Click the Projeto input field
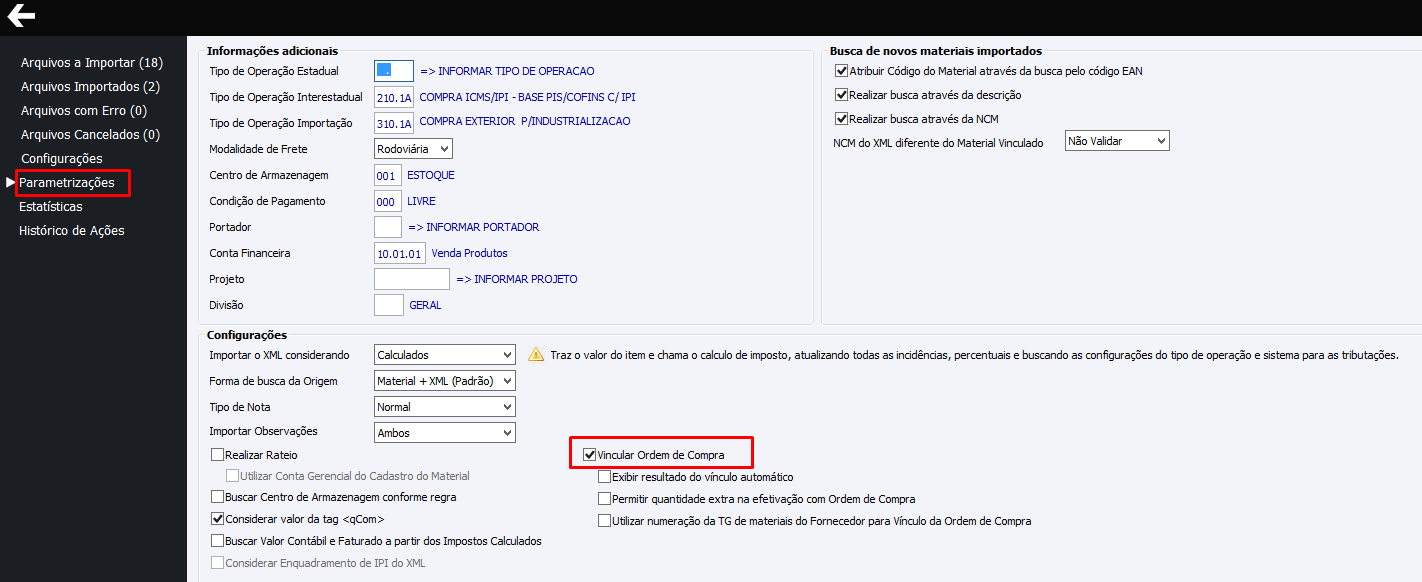This screenshot has height=582, width=1422. (412, 279)
